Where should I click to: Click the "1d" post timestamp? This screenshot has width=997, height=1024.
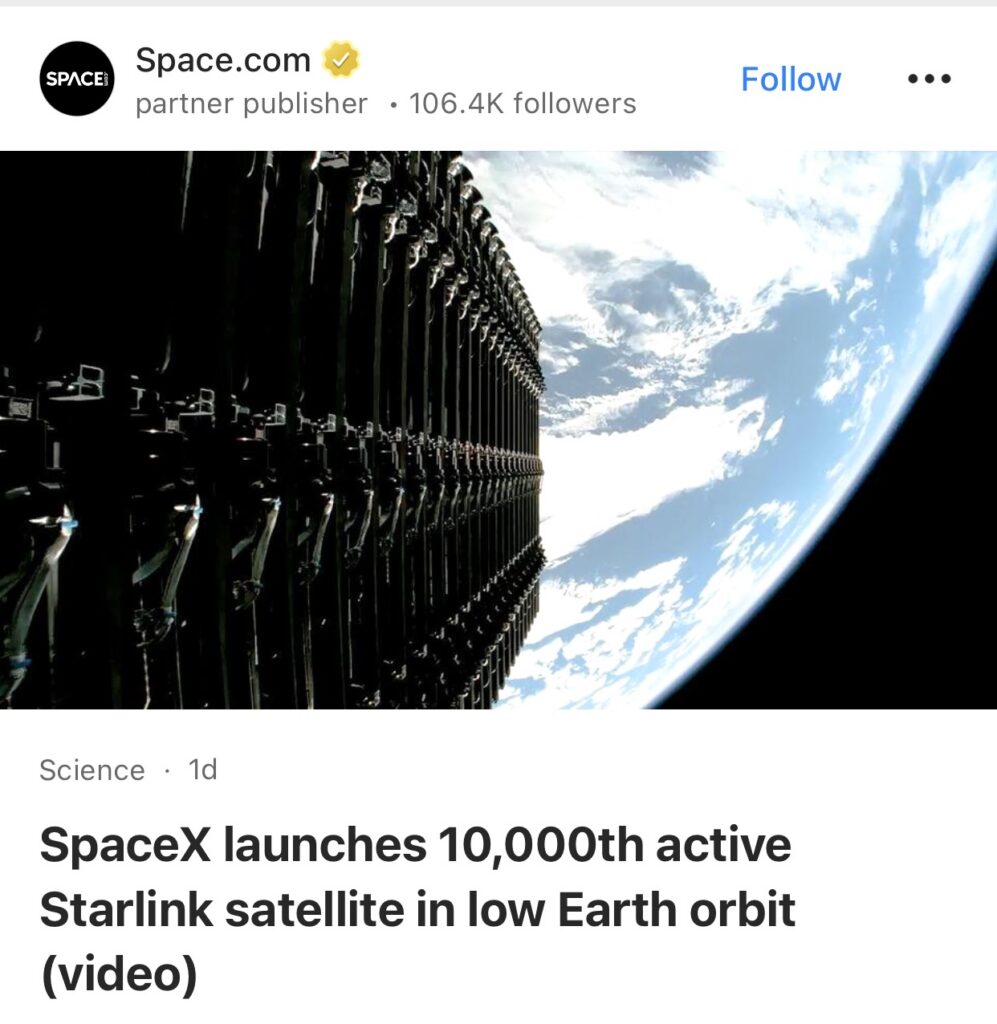coord(202,770)
